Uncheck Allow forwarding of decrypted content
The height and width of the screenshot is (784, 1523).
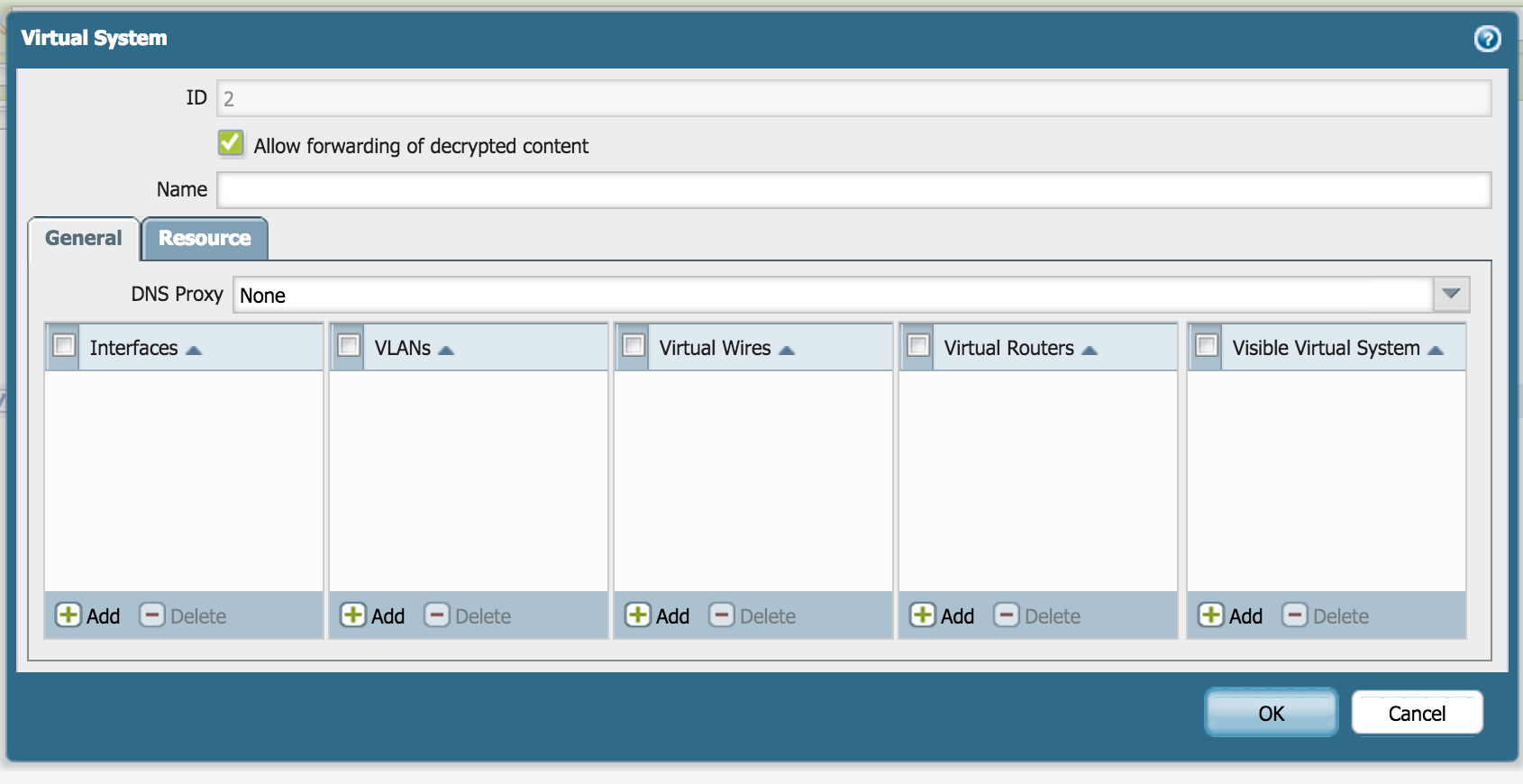pos(231,143)
